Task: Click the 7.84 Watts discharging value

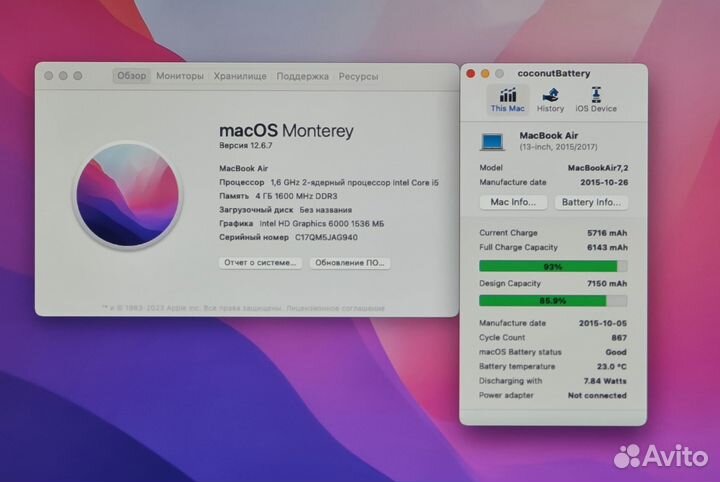Action: pyautogui.click(x=605, y=381)
